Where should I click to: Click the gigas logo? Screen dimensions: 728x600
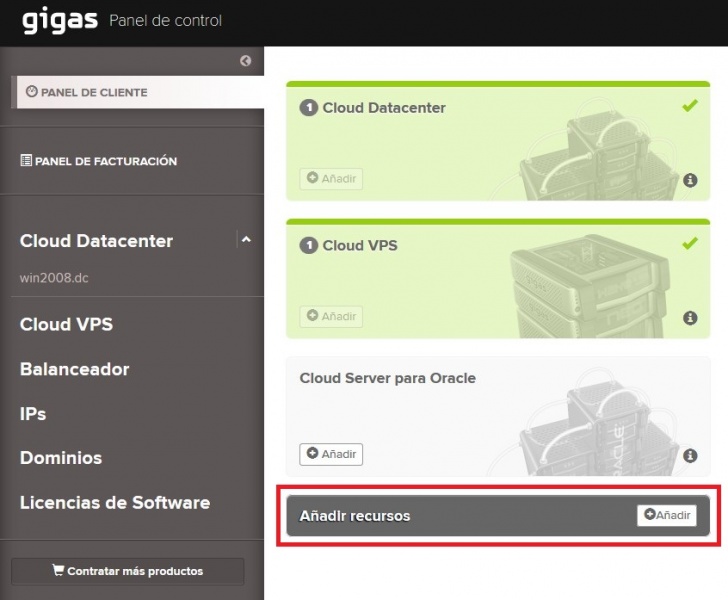(x=60, y=20)
